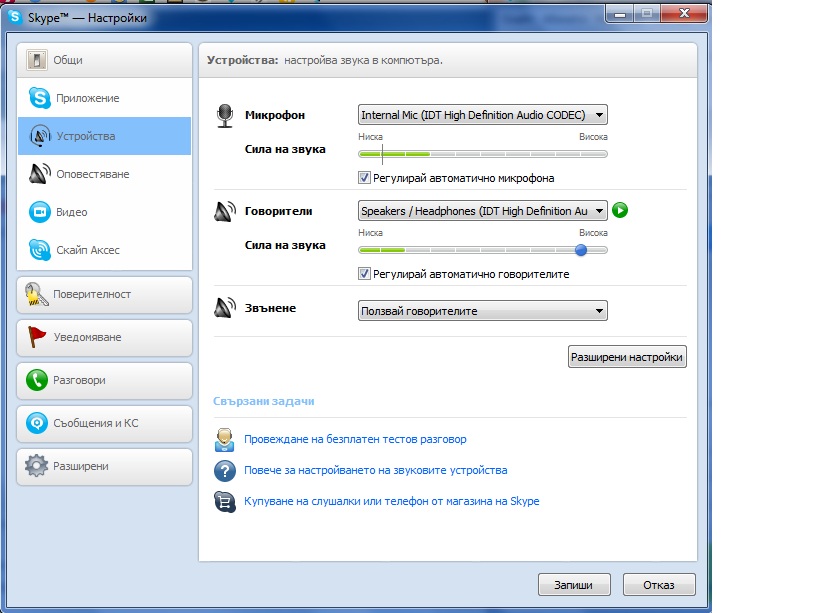This screenshot has height=613, width=819.
Task: Click the microphone icon next to Микрофон
Action: pos(225,116)
